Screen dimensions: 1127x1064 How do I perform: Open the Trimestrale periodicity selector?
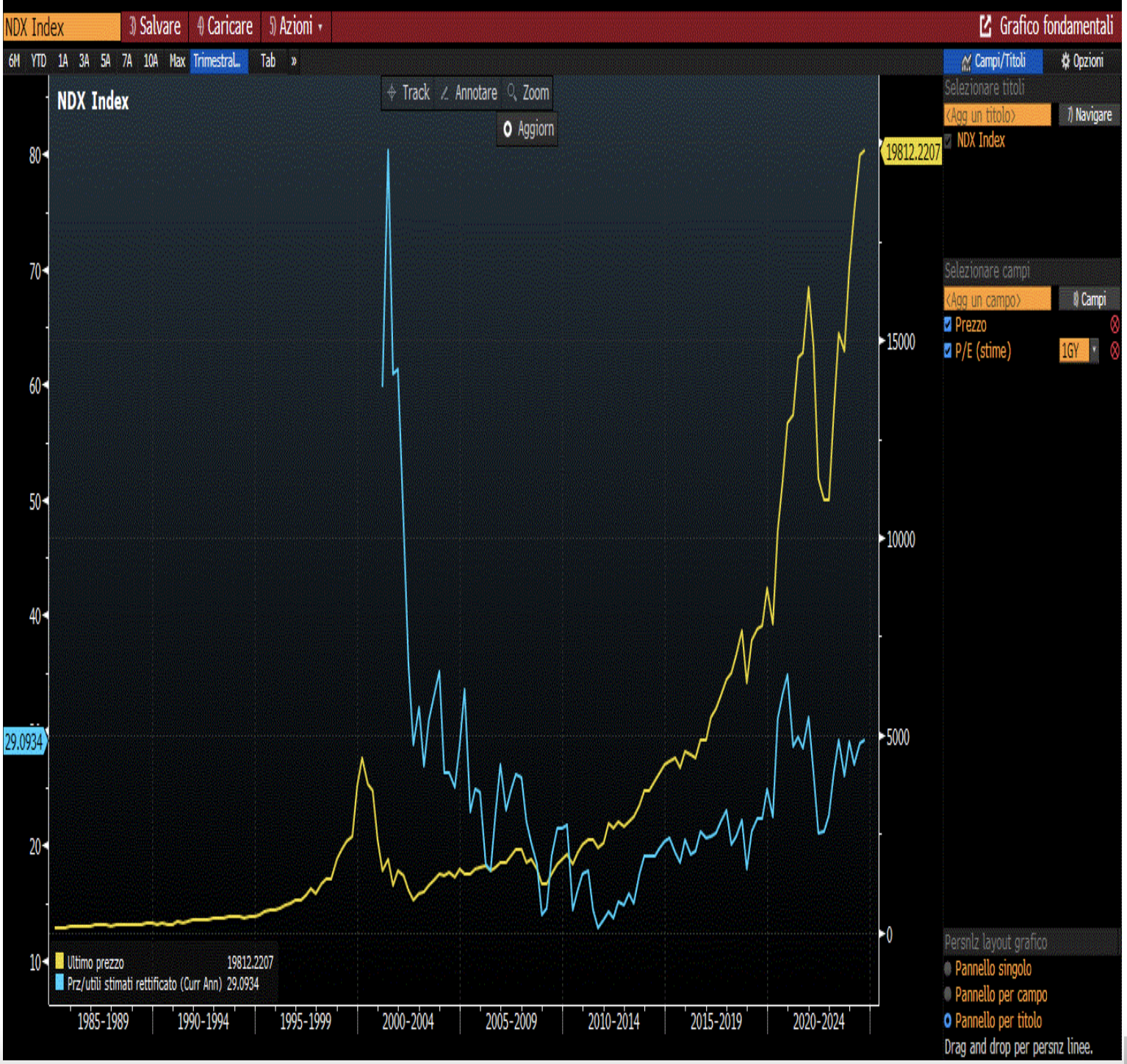(219, 61)
